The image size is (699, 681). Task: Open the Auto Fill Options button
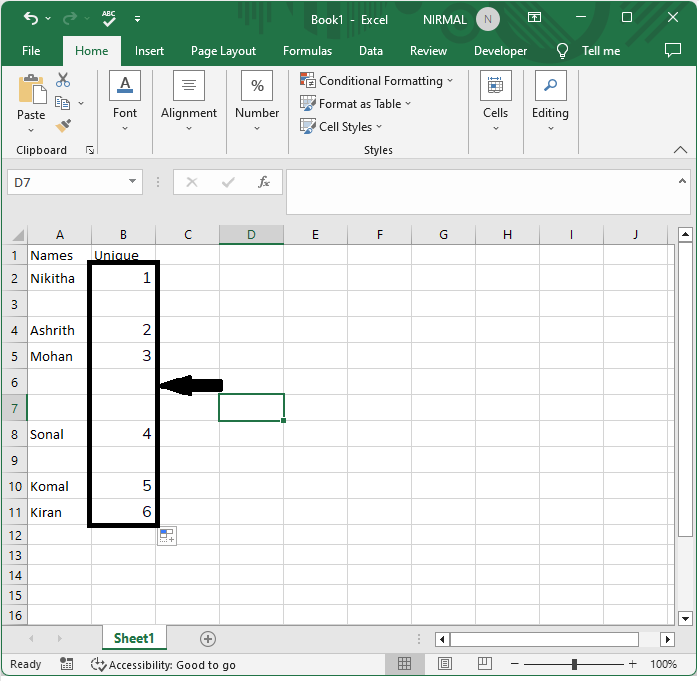167,536
